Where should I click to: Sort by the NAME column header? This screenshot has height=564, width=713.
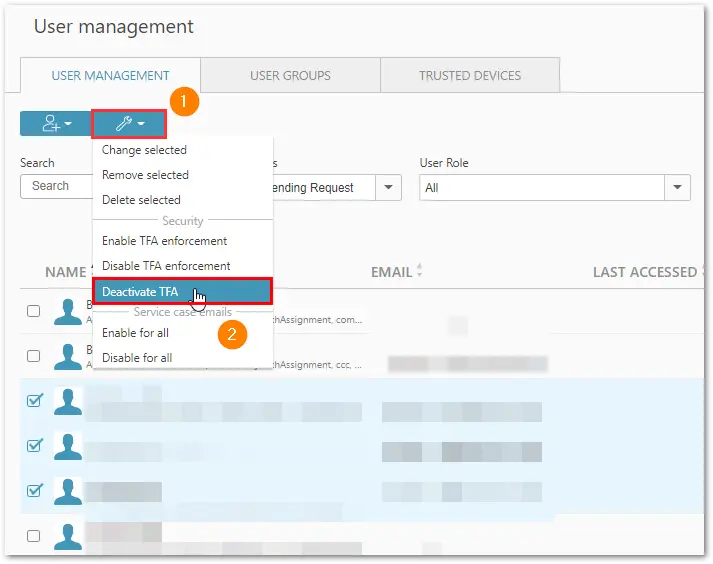(66, 272)
